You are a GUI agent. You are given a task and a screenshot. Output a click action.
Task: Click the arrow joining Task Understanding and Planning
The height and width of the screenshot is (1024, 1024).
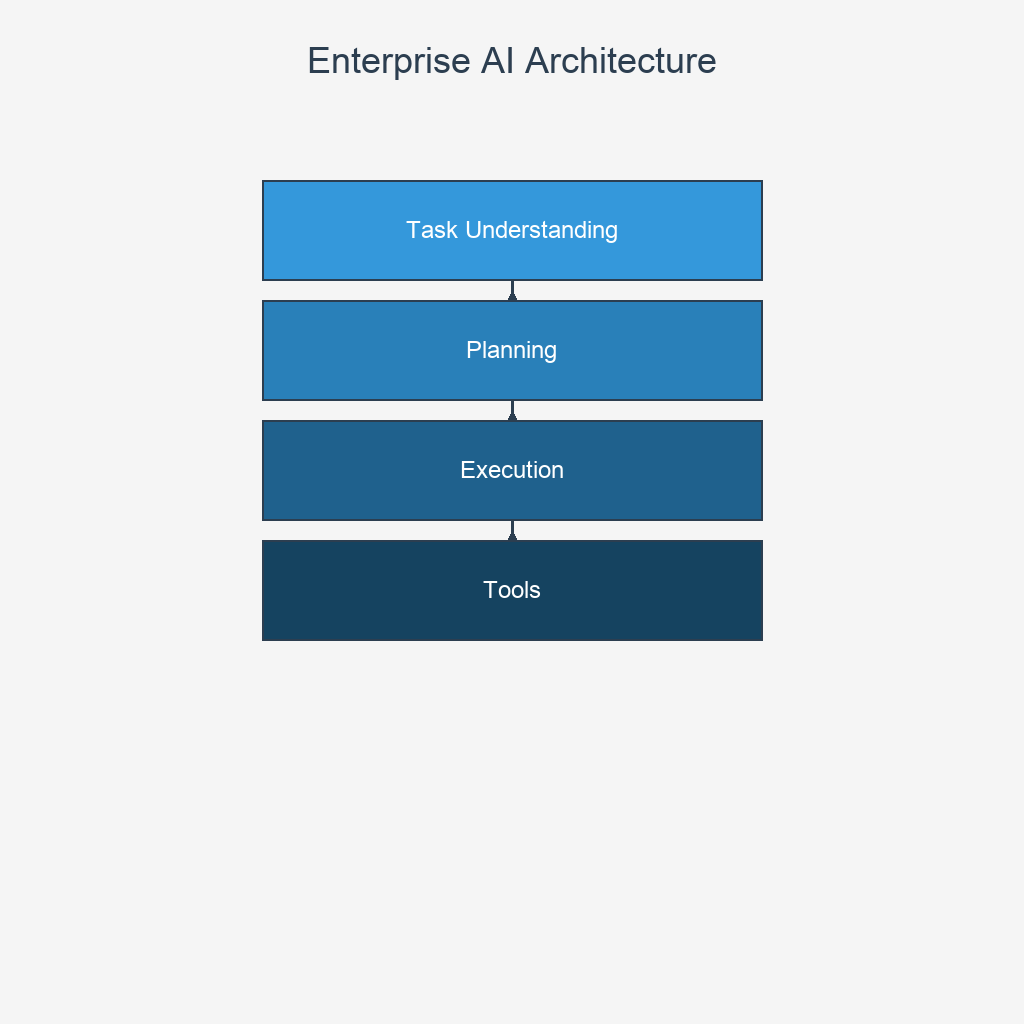(x=512, y=291)
